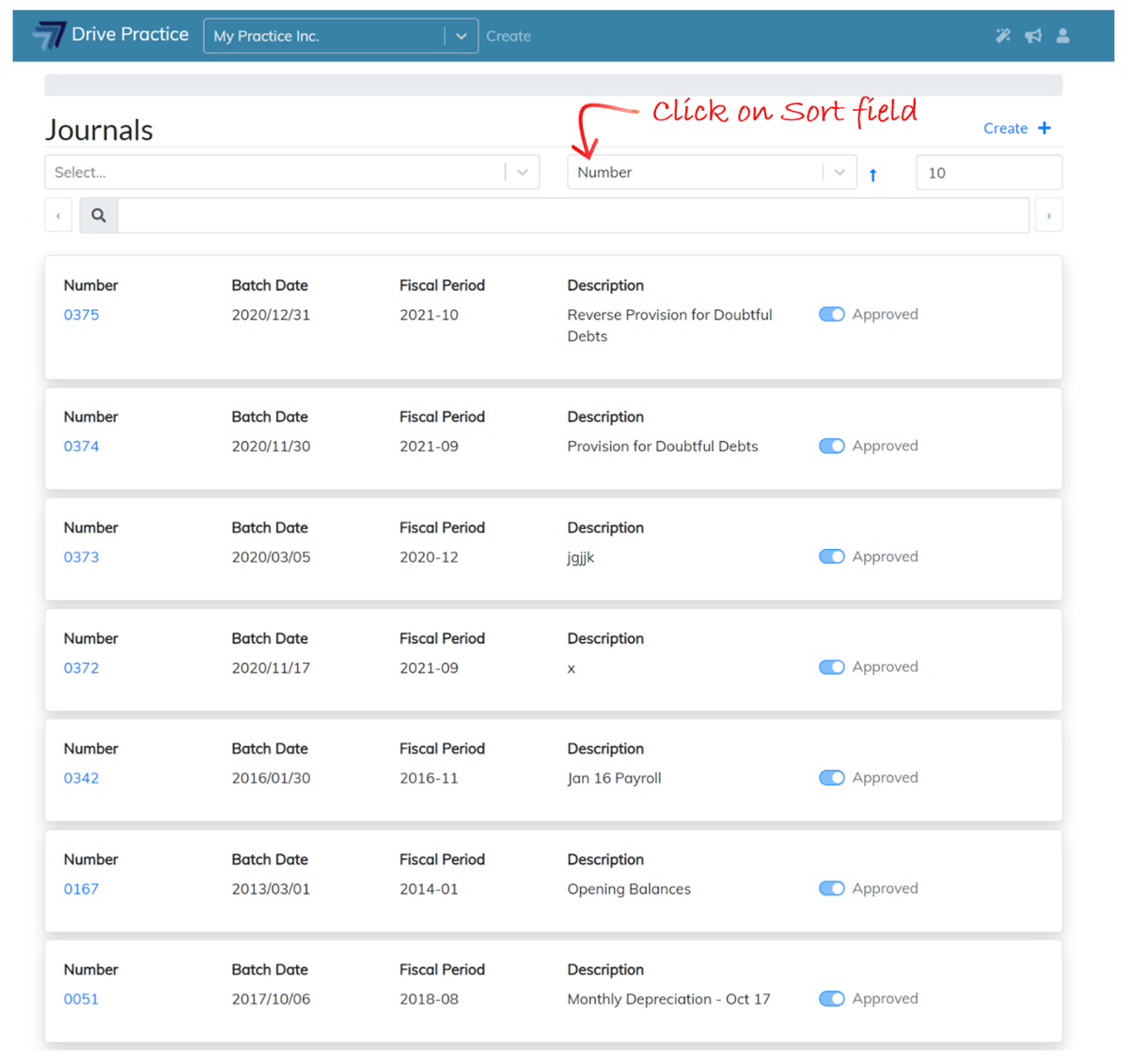Go to next page arrow
1130x1064 pixels.
coord(1049,215)
